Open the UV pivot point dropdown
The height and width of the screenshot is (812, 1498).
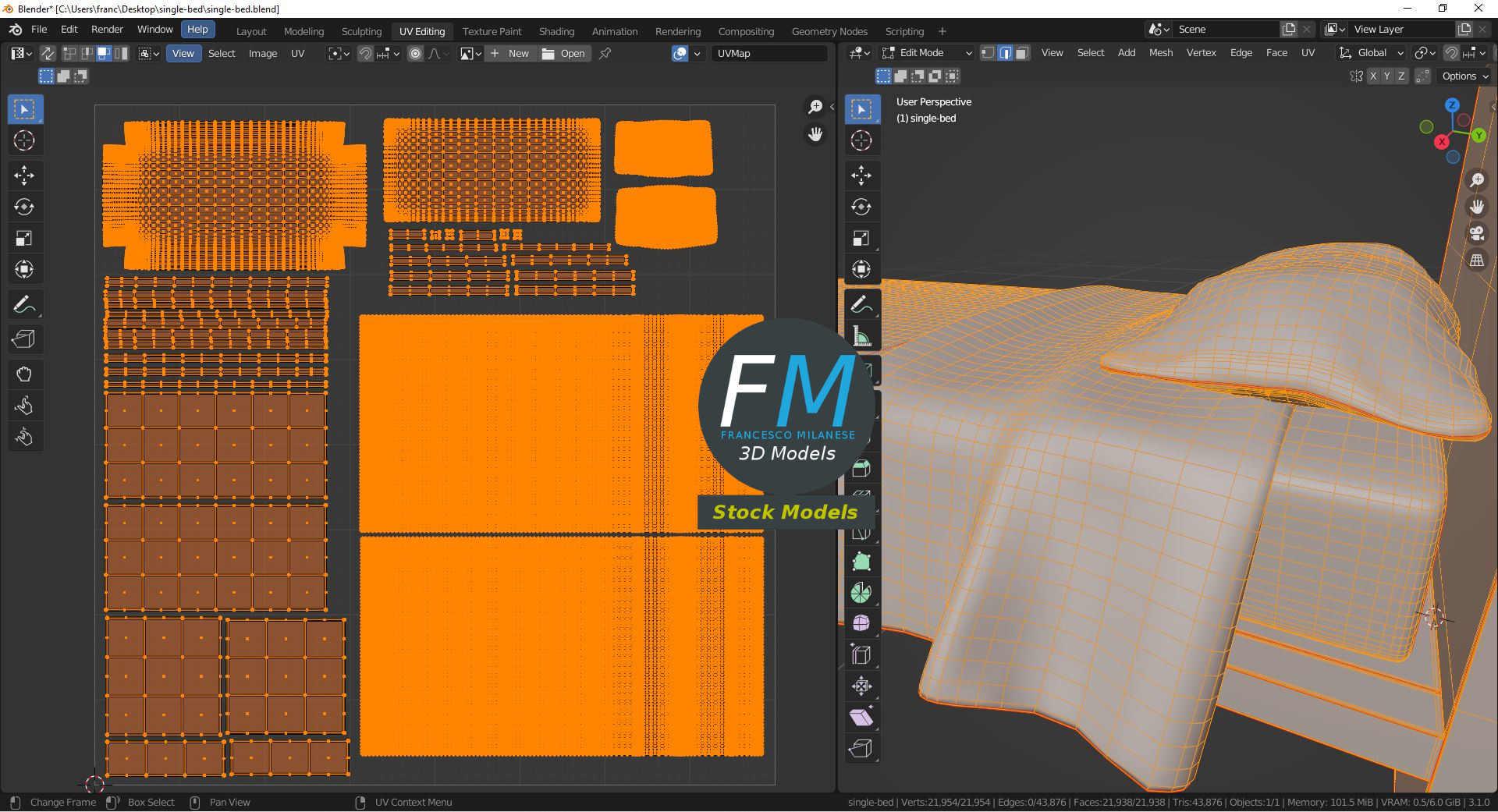point(337,53)
